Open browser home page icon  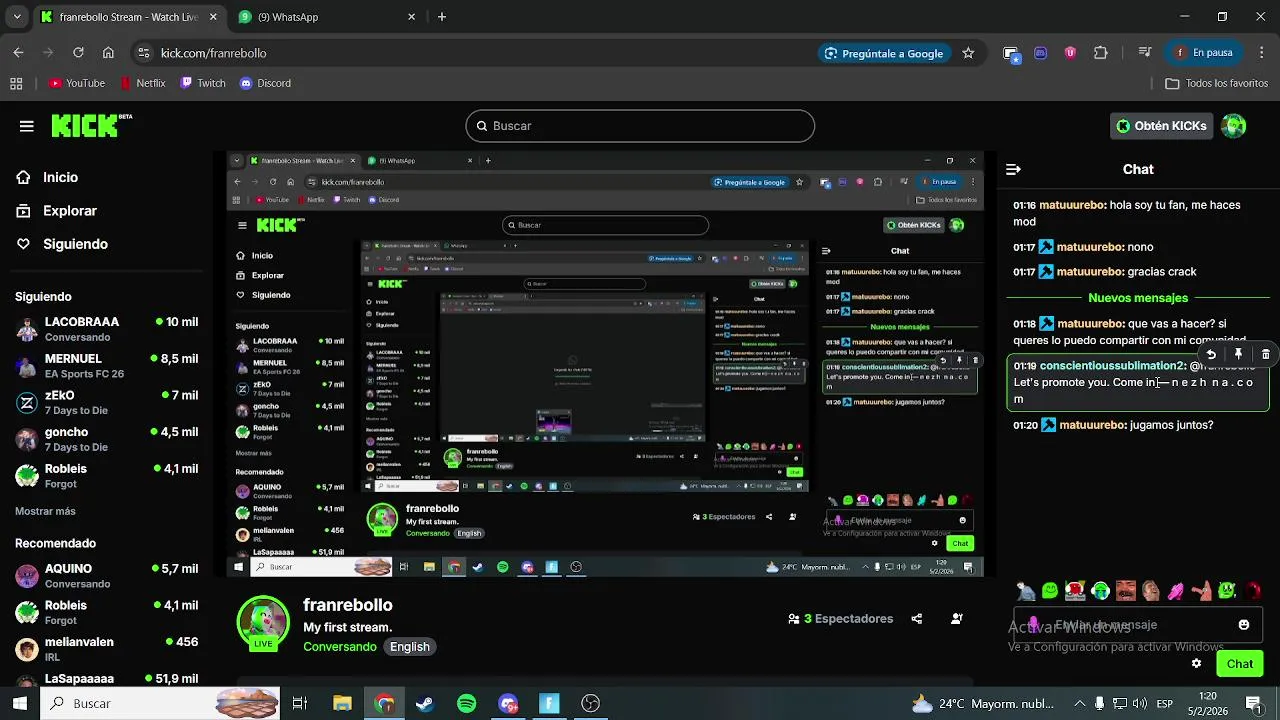(108, 53)
